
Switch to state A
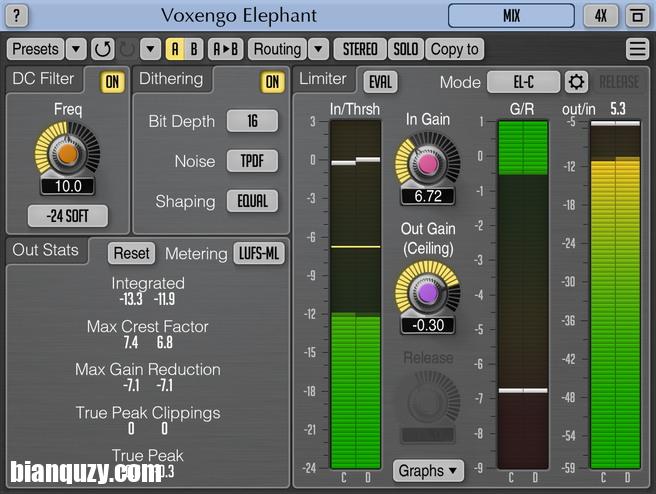175,49
